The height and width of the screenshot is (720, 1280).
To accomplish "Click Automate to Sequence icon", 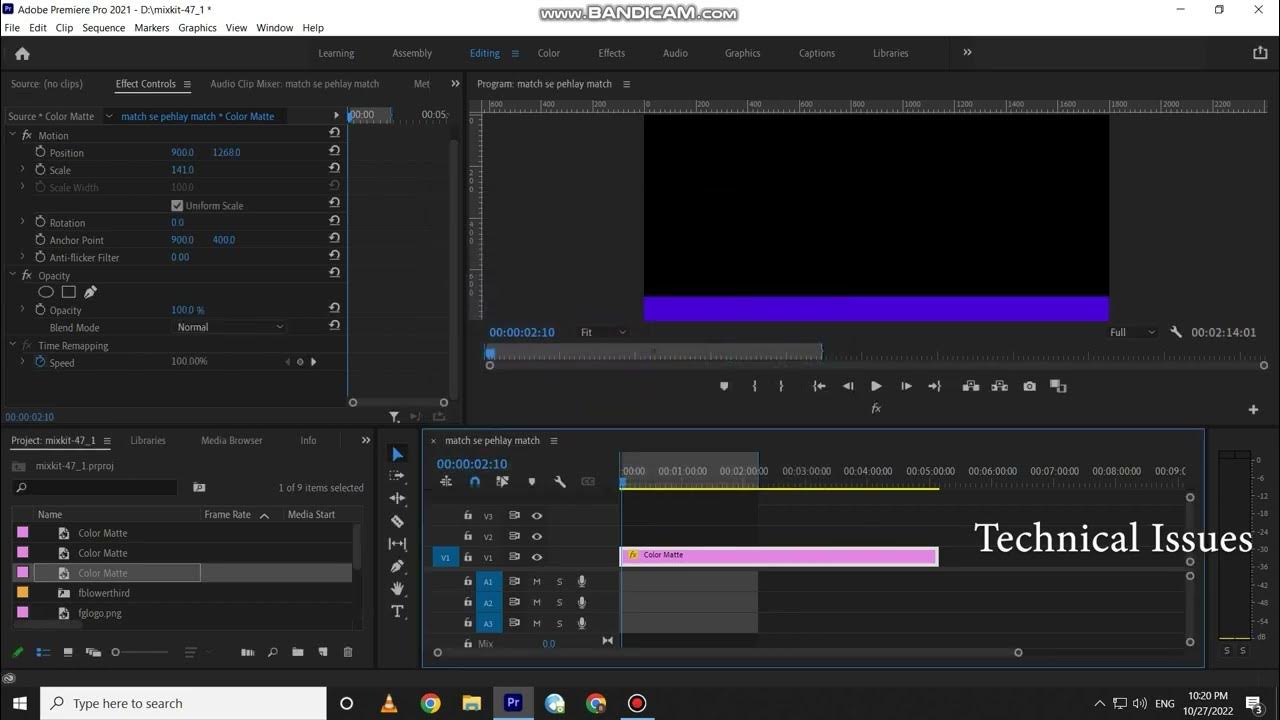I will [x=247, y=652].
